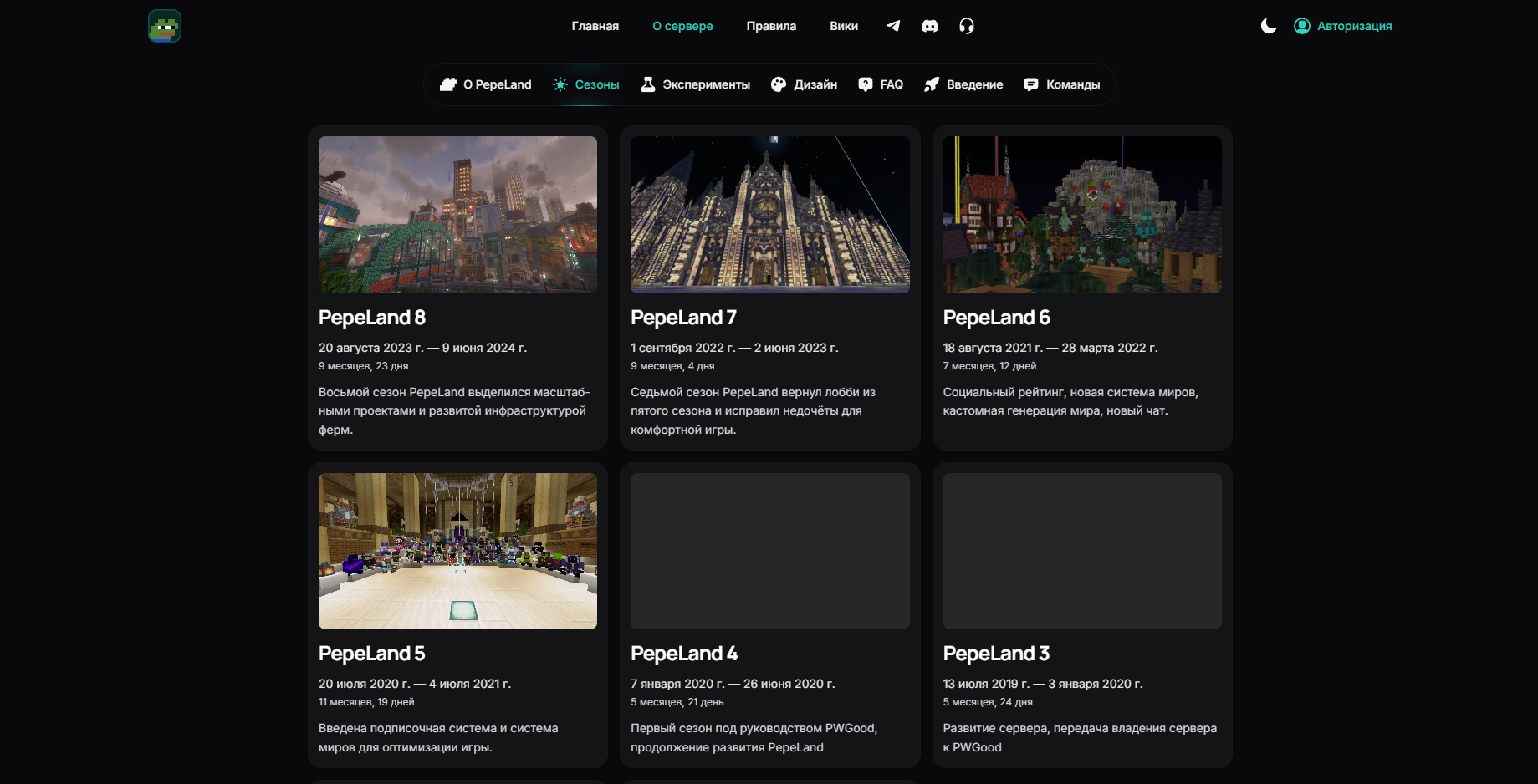Viewport: 1538px width, 784px height.
Task: Click the headset support icon
Action: point(967,26)
